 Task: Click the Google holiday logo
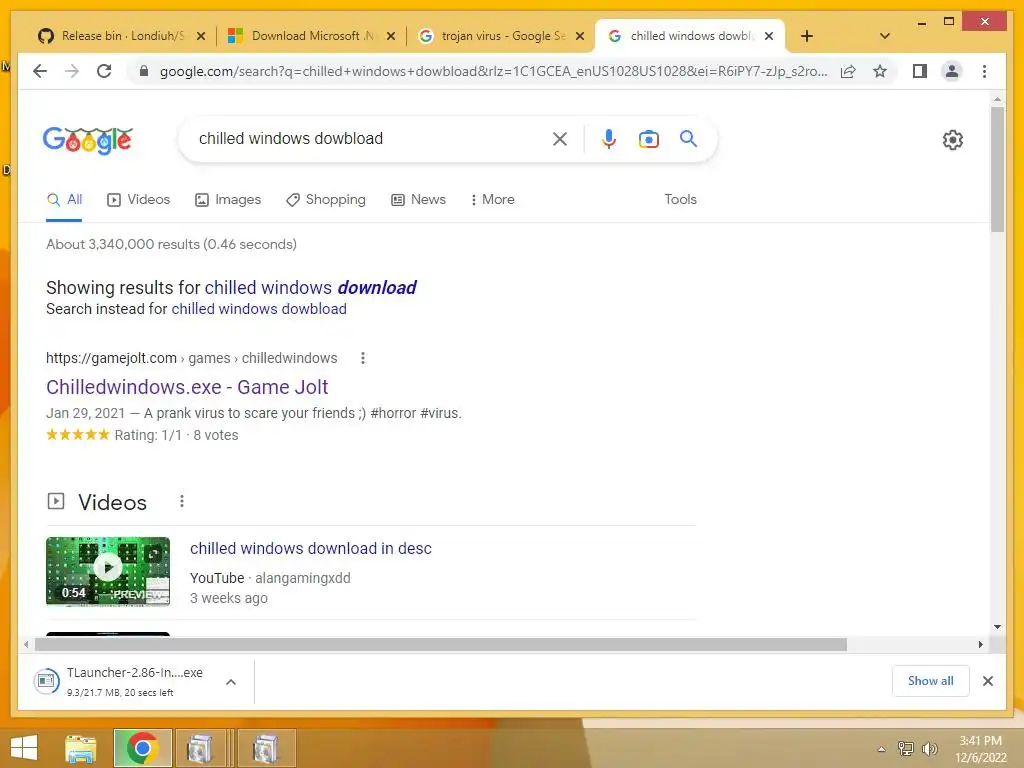coord(88,140)
